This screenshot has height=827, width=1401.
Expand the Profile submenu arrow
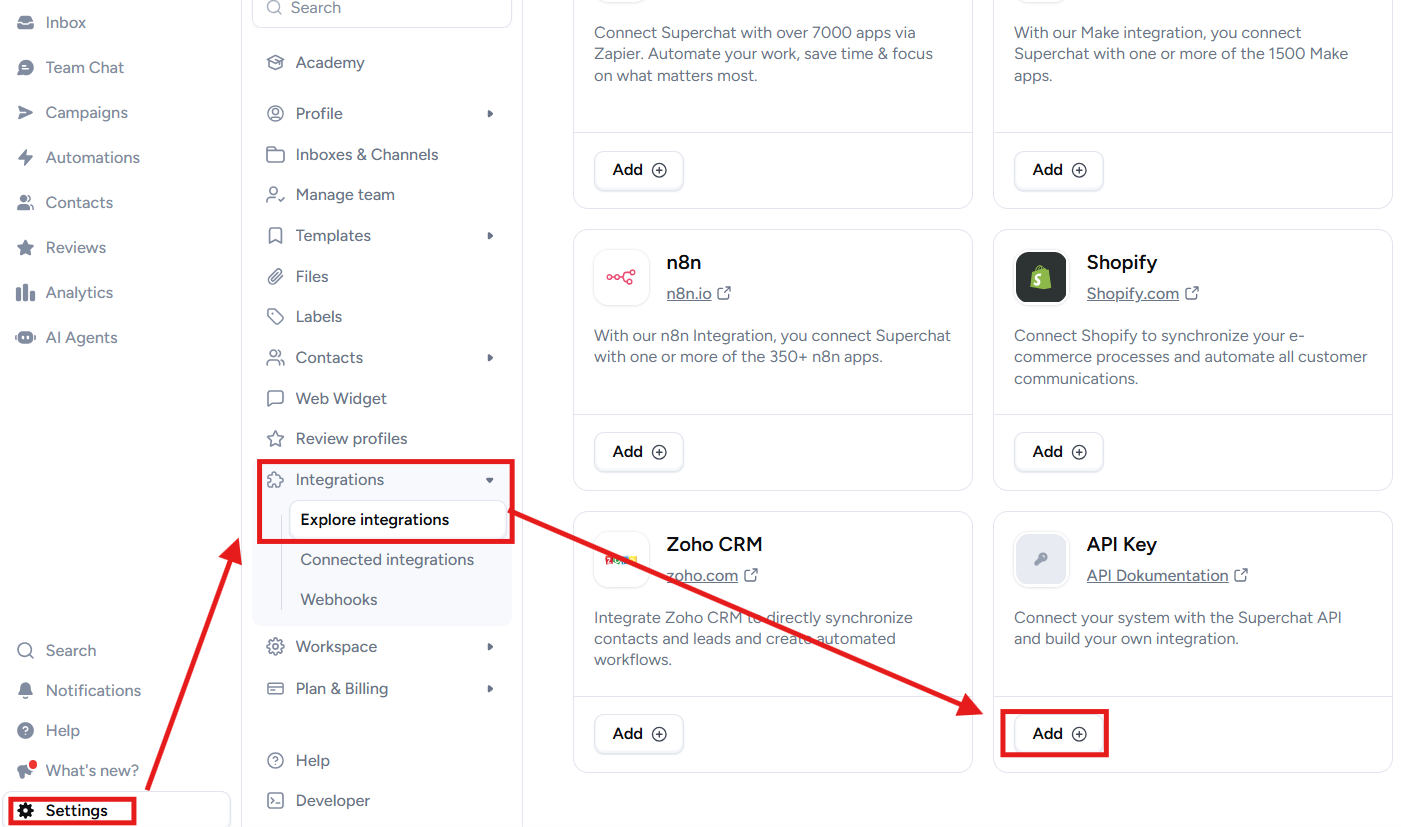[490, 114]
